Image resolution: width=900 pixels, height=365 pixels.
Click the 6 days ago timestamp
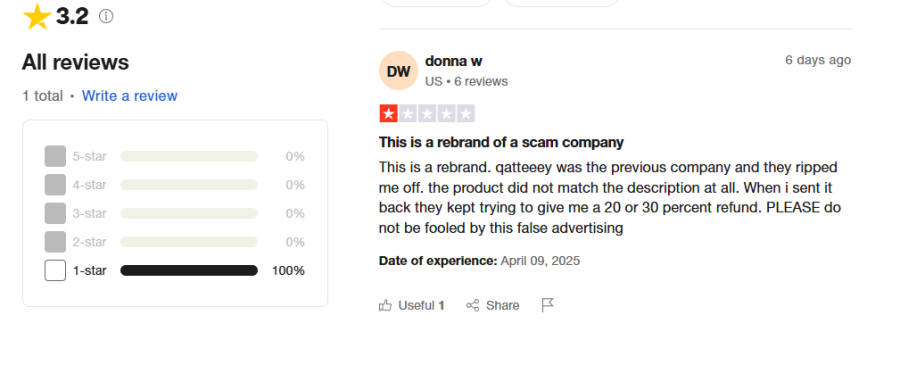(818, 60)
